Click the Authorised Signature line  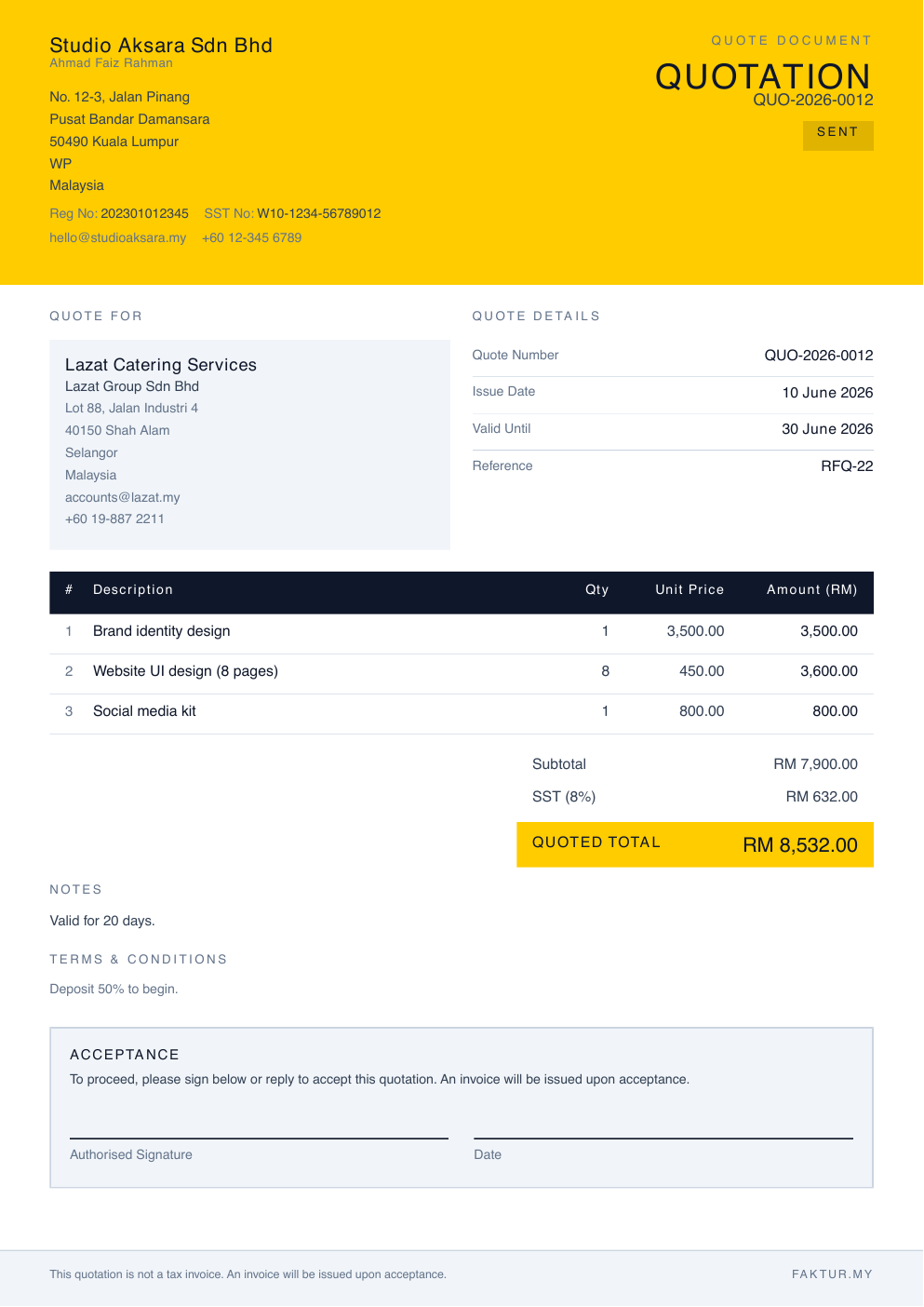tap(259, 1138)
